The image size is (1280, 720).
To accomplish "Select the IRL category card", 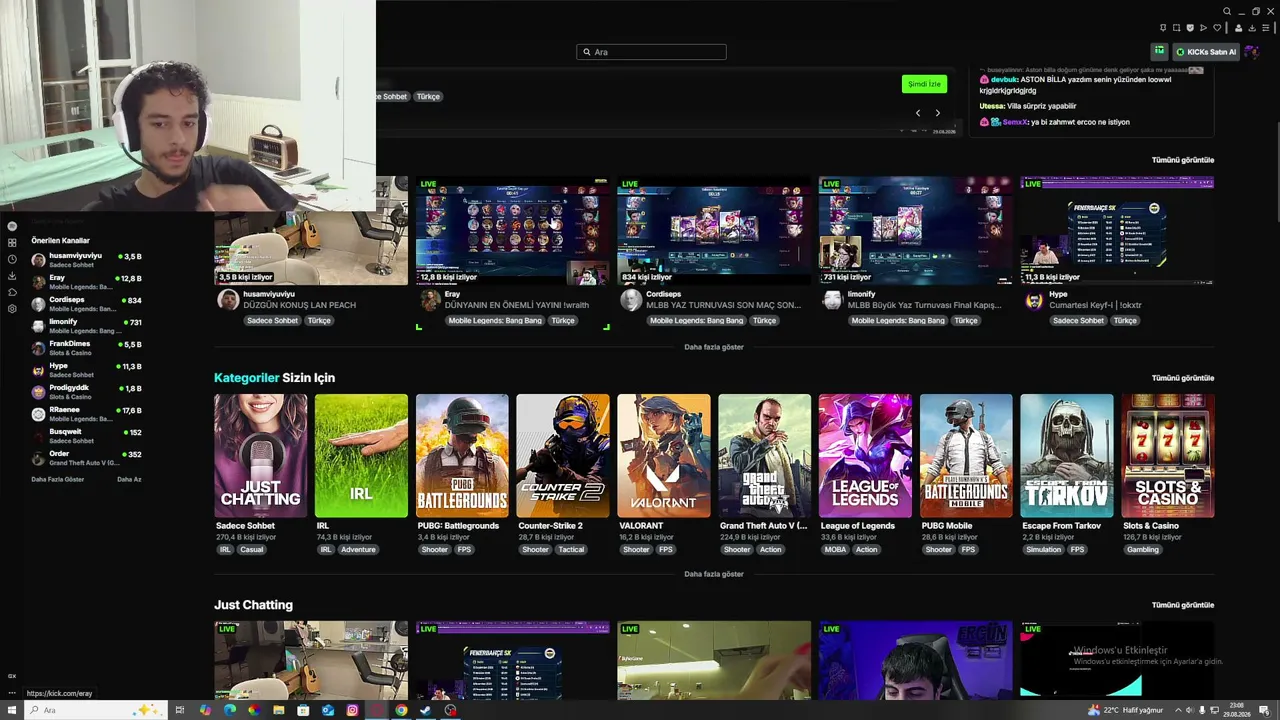I will point(361,456).
